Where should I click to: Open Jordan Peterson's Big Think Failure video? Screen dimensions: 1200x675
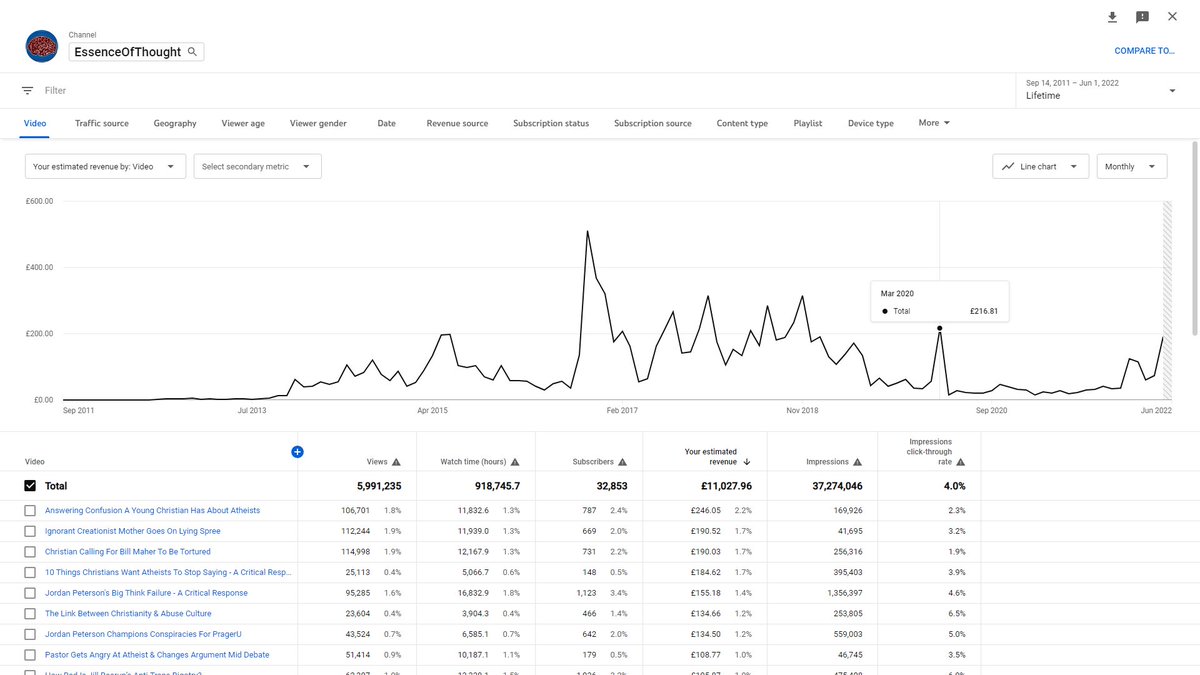pos(146,593)
